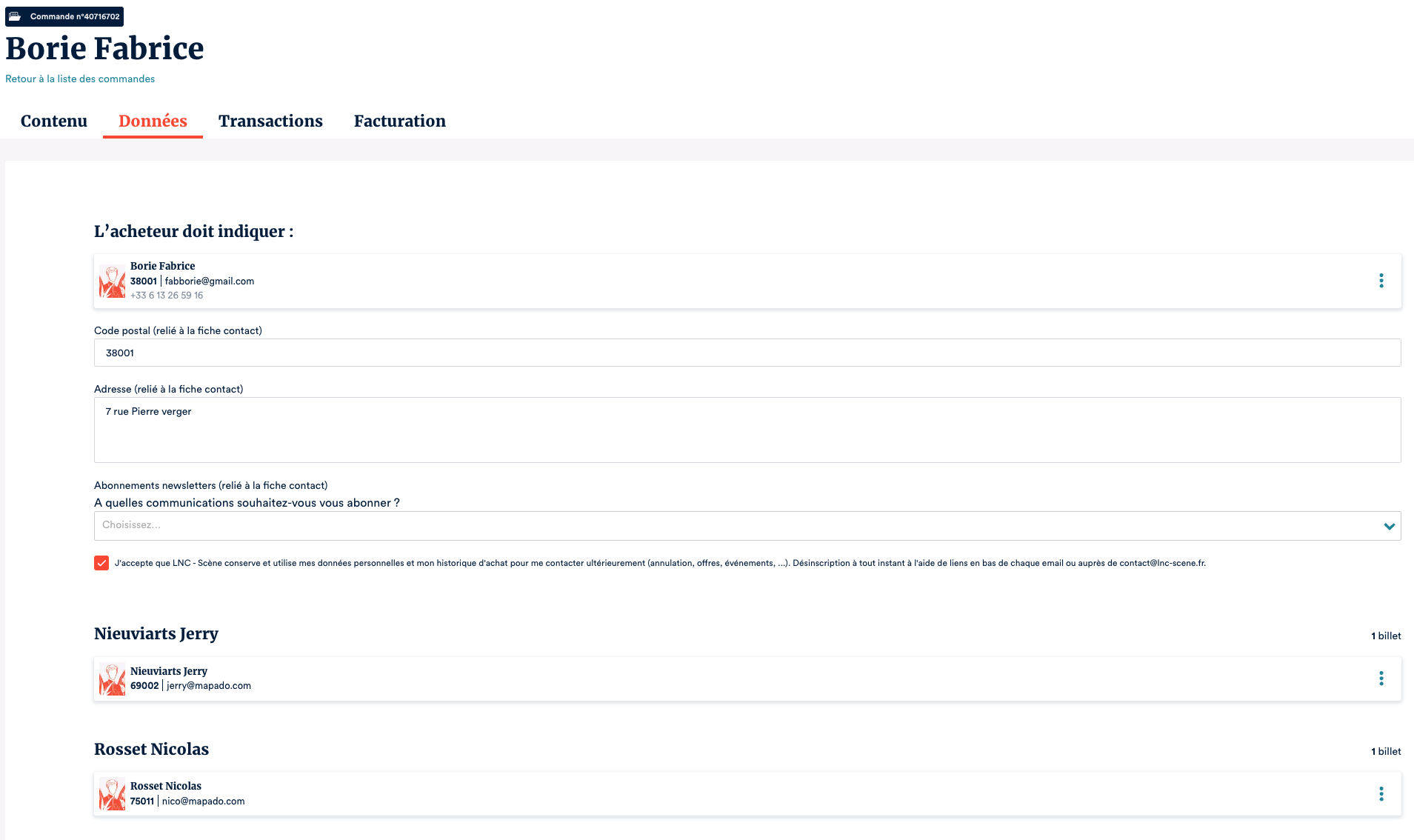Click the Commande n°40716702 badge
The height and width of the screenshot is (840, 1414).
click(x=74, y=16)
